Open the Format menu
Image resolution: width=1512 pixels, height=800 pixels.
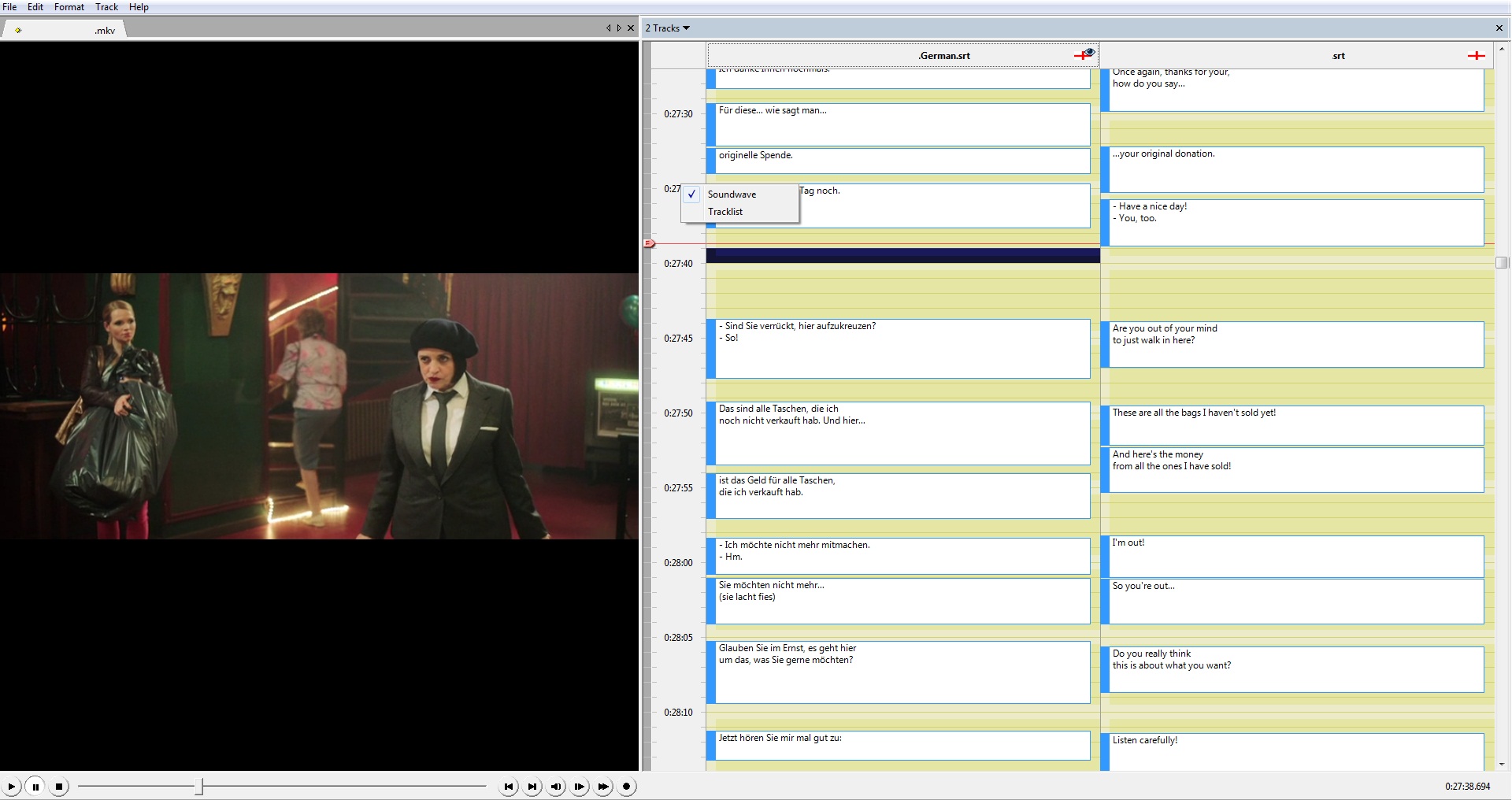(x=69, y=7)
